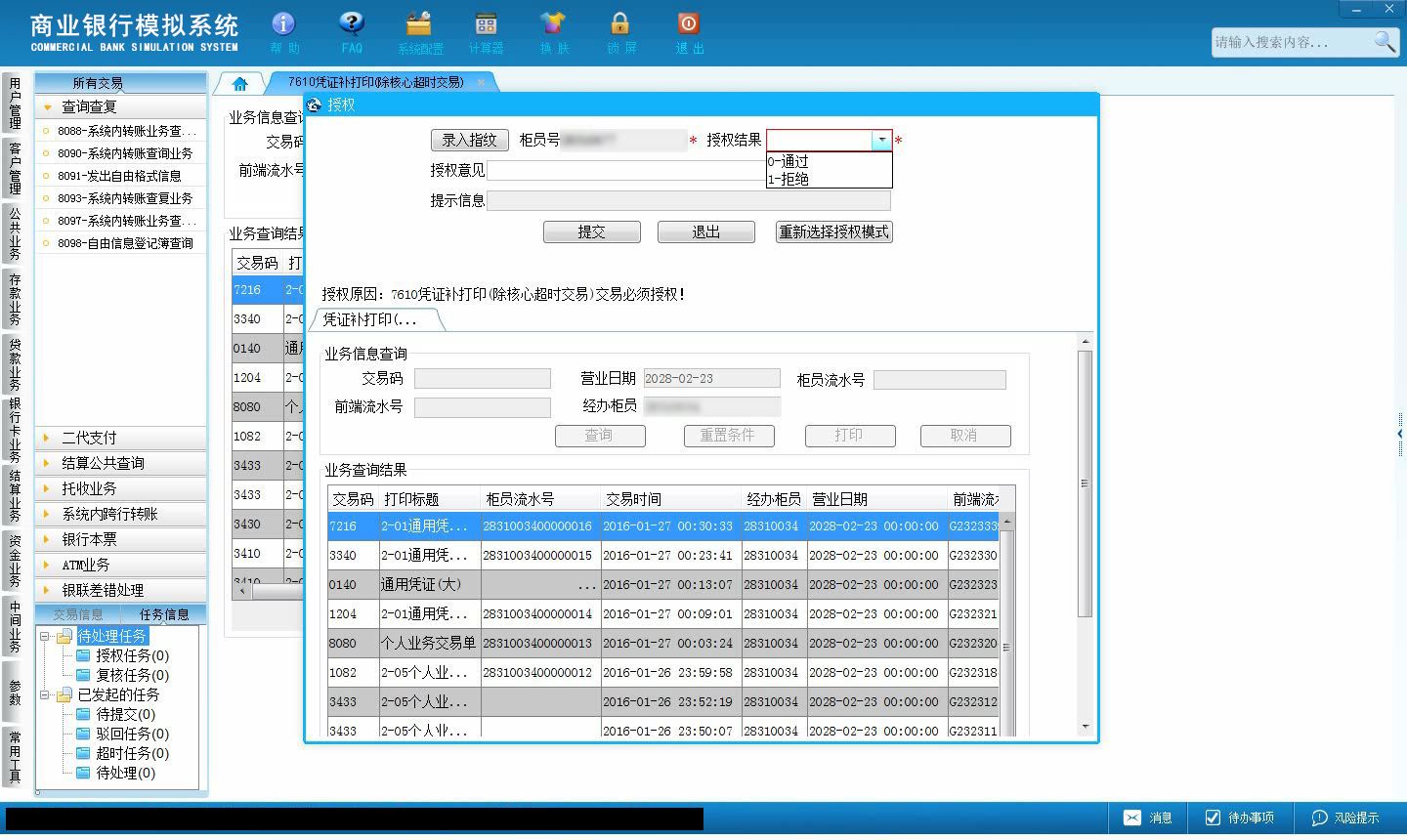This screenshot has height=840, width=1407.
Task: Collapse the 查询查复 section
Action: pos(121,106)
